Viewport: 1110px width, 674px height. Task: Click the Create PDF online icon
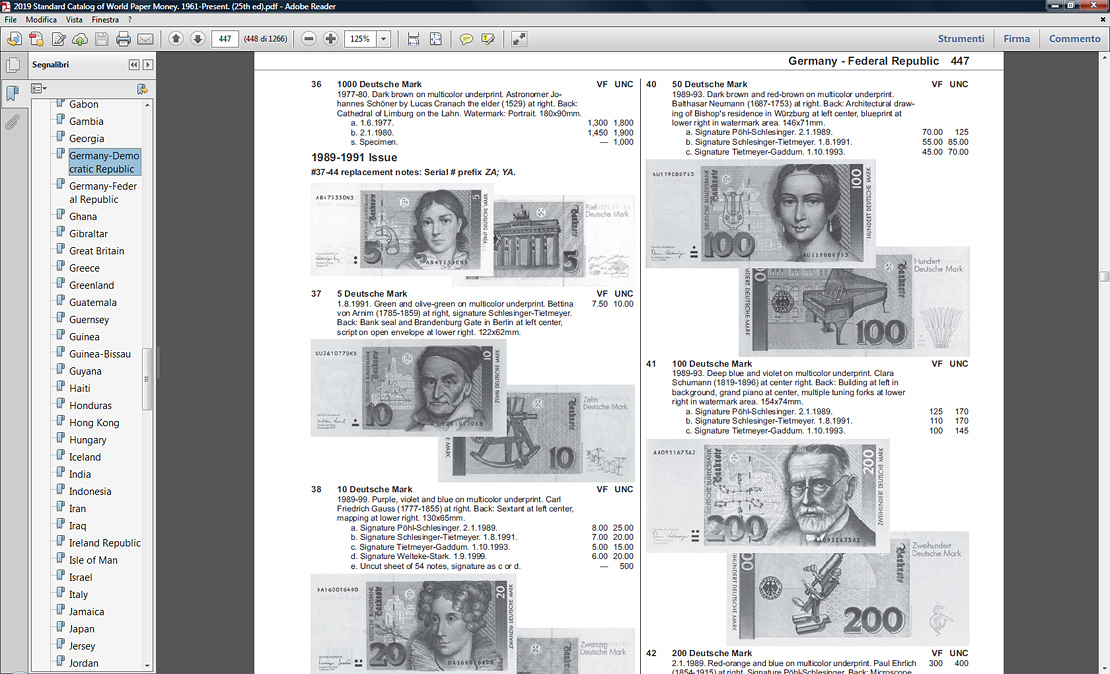[x=36, y=39]
